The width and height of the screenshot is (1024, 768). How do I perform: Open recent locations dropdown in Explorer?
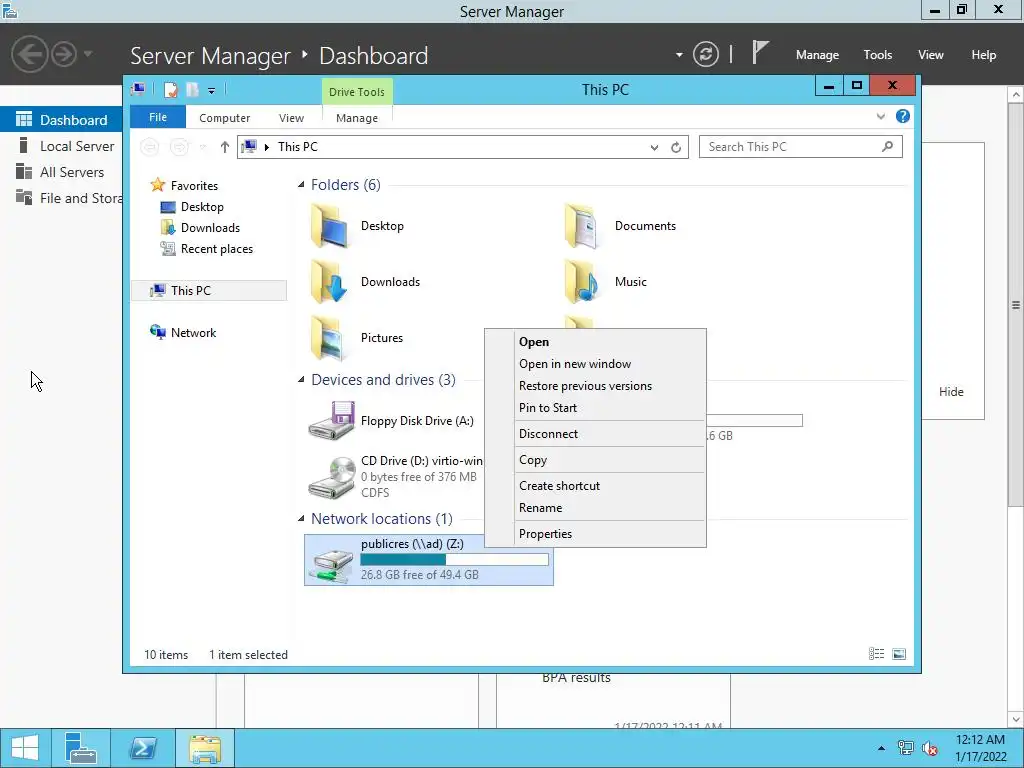click(x=203, y=148)
